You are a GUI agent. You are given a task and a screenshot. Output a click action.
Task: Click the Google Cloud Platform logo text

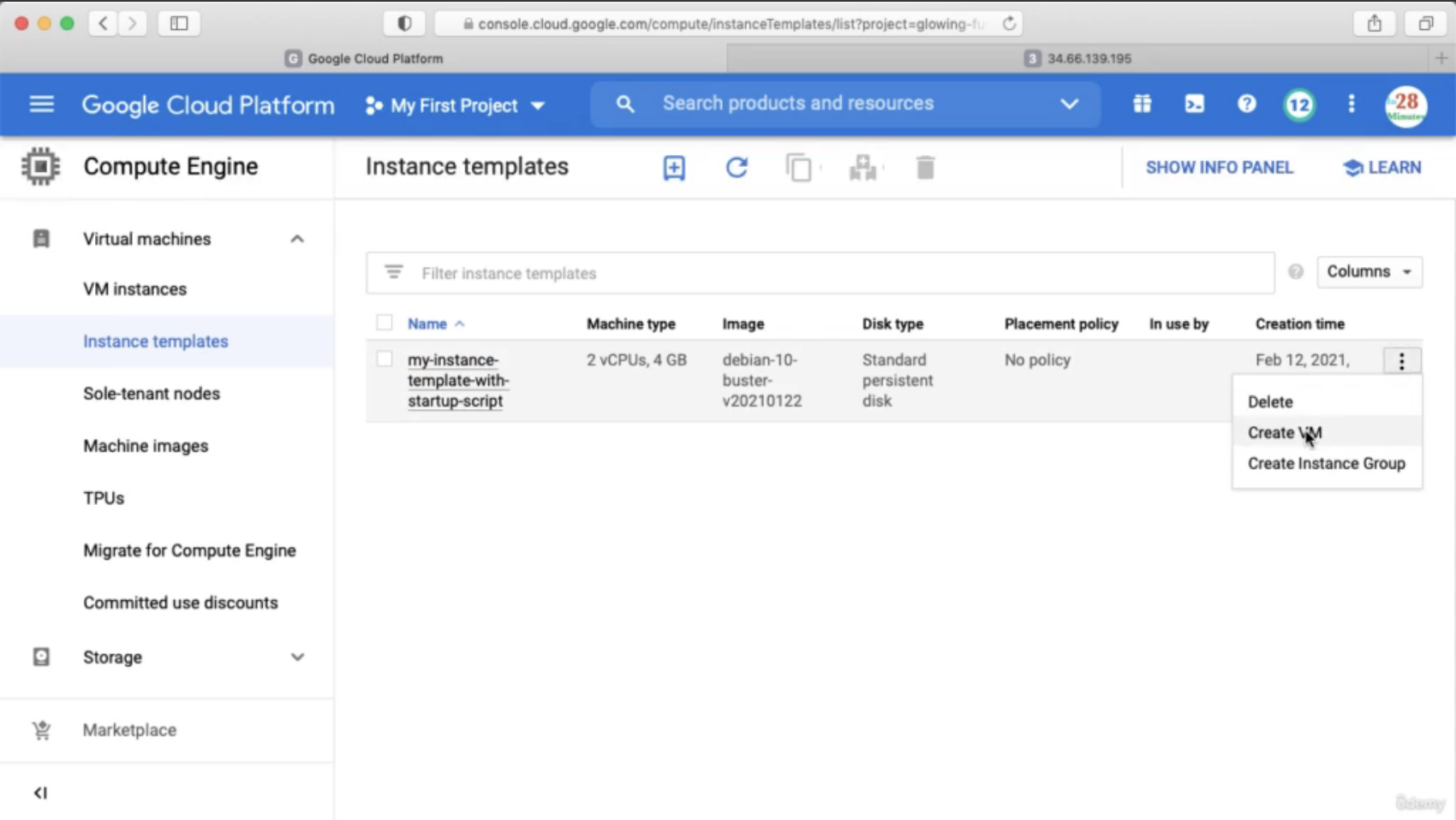(x=208, y=105)
